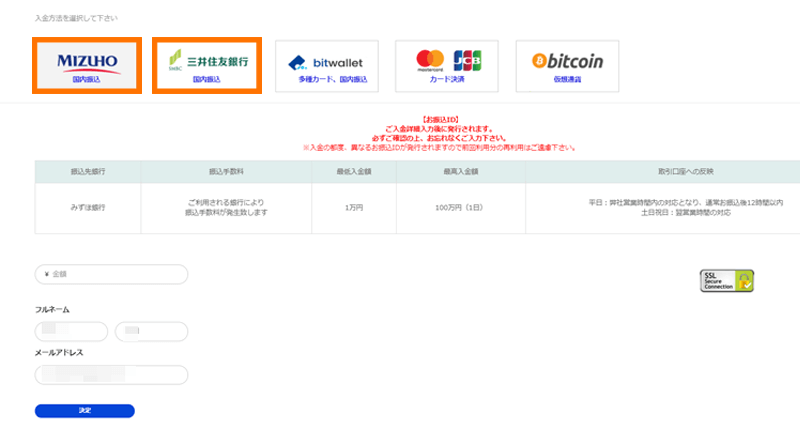Viewport: 800px width, 435px height.
Task: Click the 1万円 minimum deposit cell
Action: click(354, 208)
